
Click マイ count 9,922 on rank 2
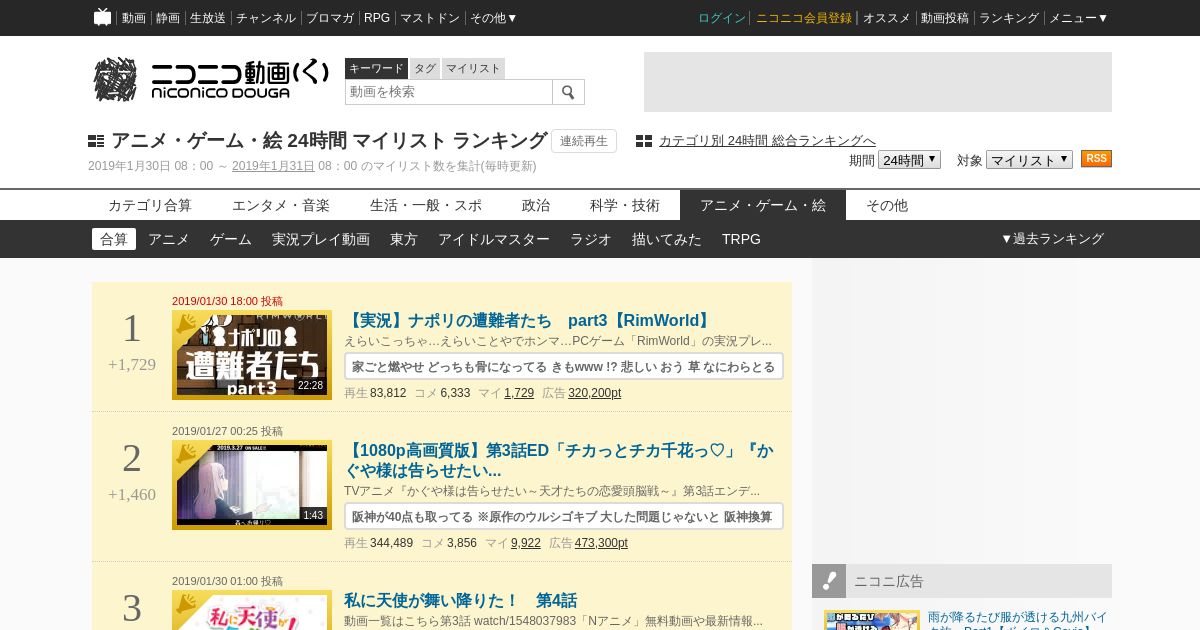pyautogui.click(x=526, y=543)
